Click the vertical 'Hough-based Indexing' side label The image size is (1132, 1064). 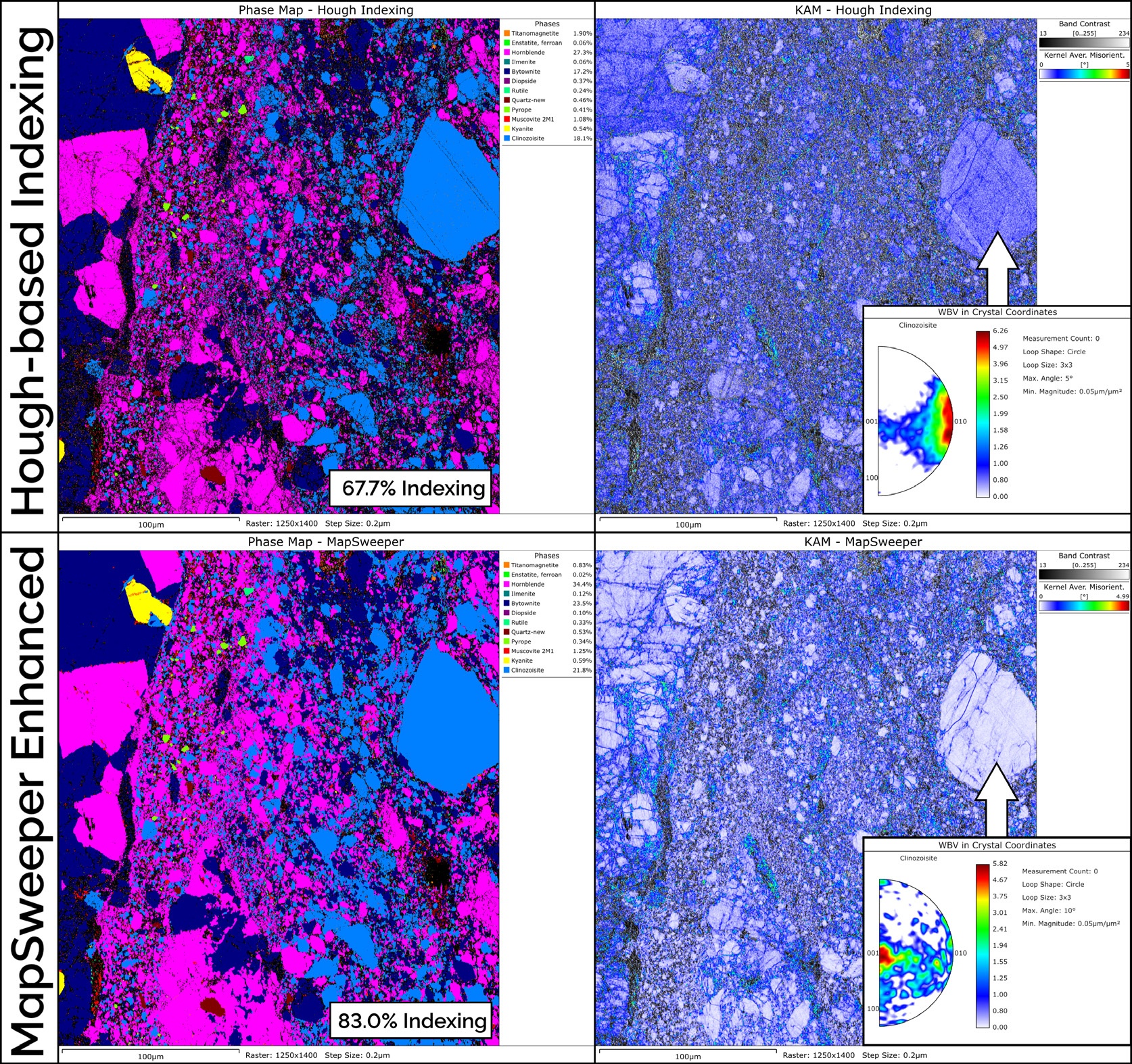29,270
